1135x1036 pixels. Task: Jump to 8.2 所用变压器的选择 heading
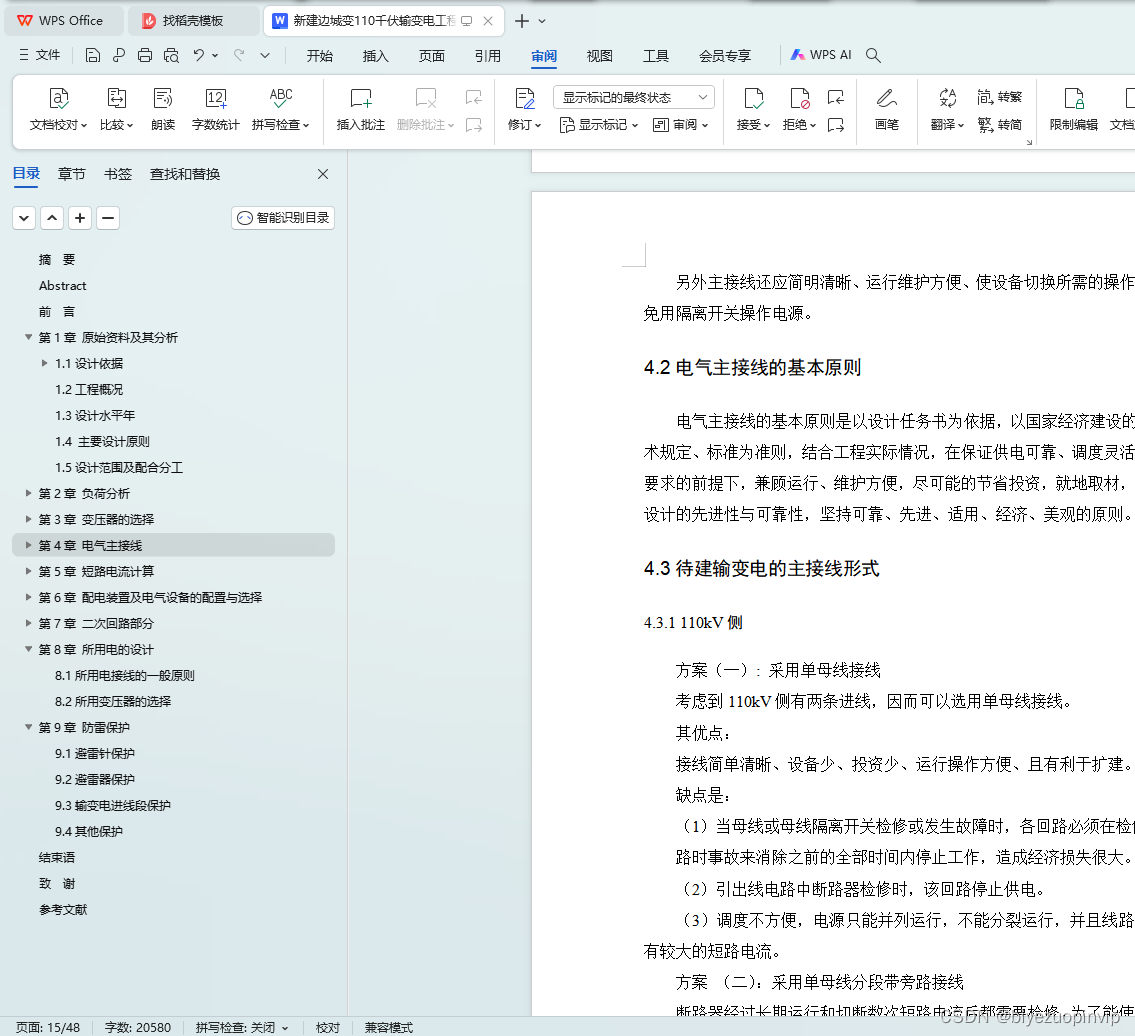click(x=113, y=702)
